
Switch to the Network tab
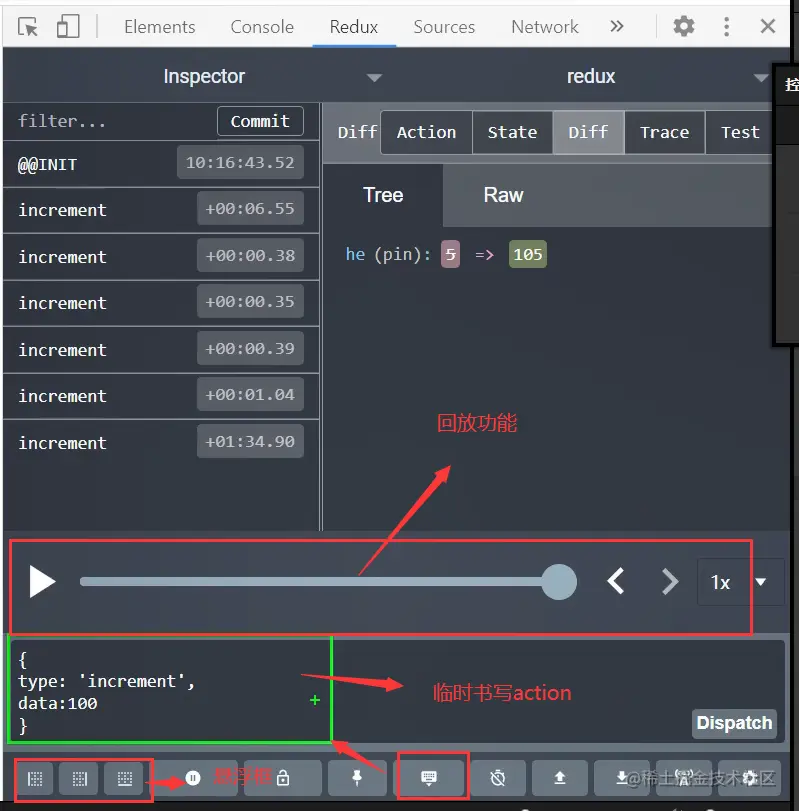(x=545, y=27)
